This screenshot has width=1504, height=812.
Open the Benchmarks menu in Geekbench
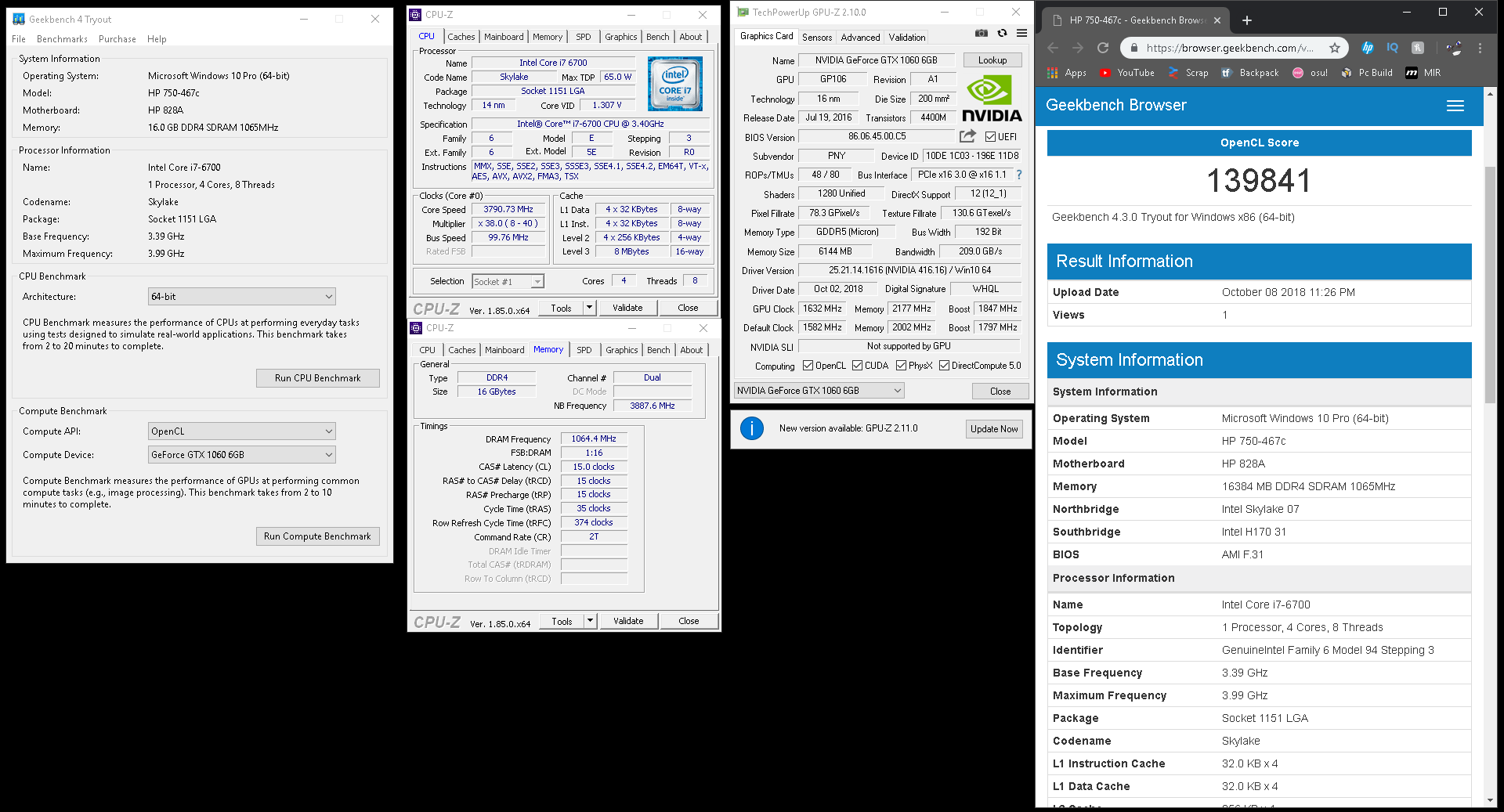62,39
